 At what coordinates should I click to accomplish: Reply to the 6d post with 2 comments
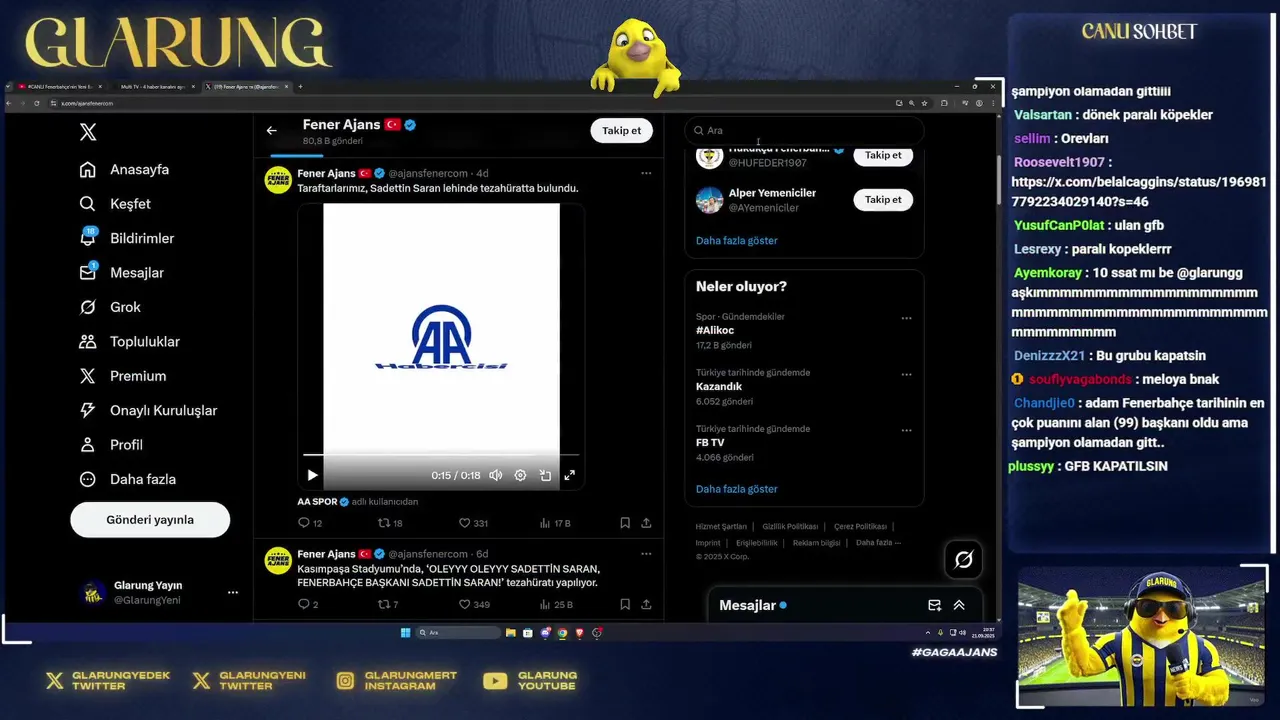tap(308, 605)
